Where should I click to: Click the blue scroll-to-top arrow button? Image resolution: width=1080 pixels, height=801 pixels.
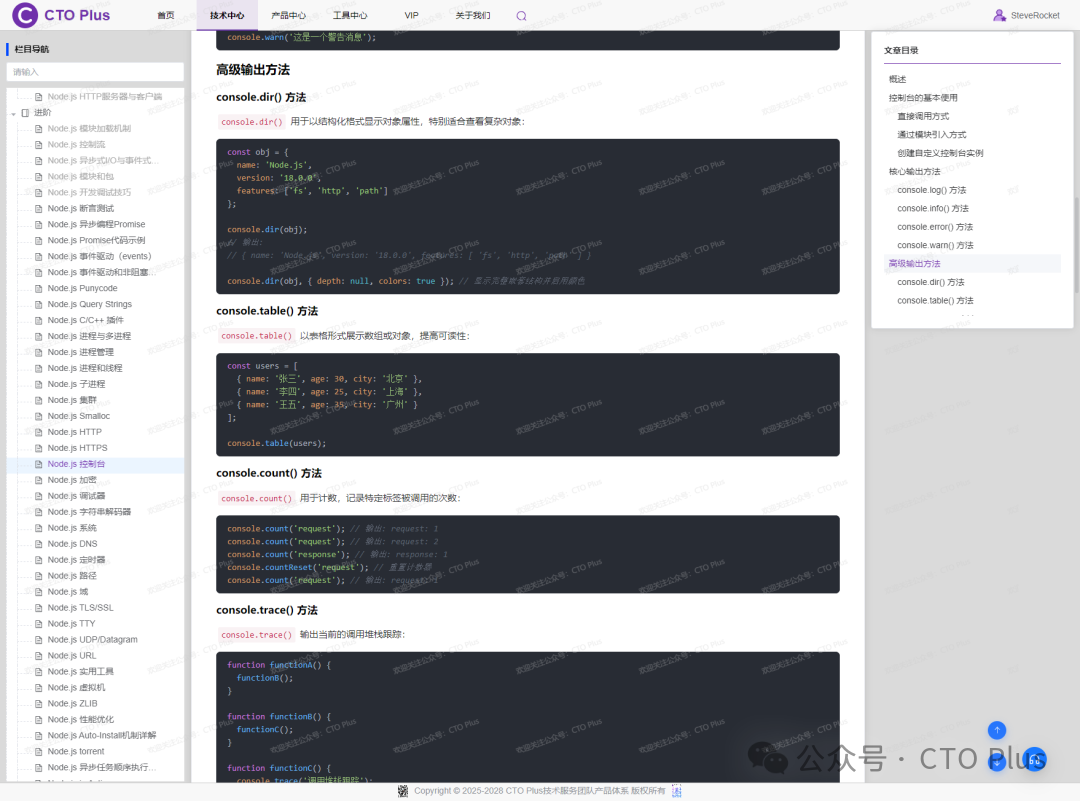997,730
